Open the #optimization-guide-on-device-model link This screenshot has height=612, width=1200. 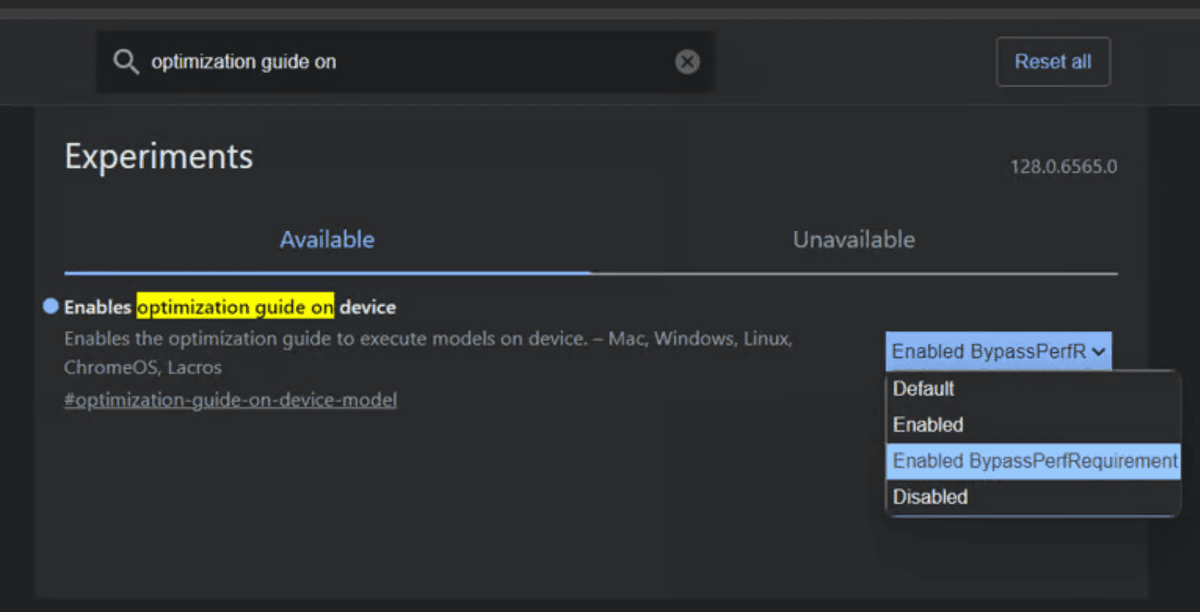[231, 400]
